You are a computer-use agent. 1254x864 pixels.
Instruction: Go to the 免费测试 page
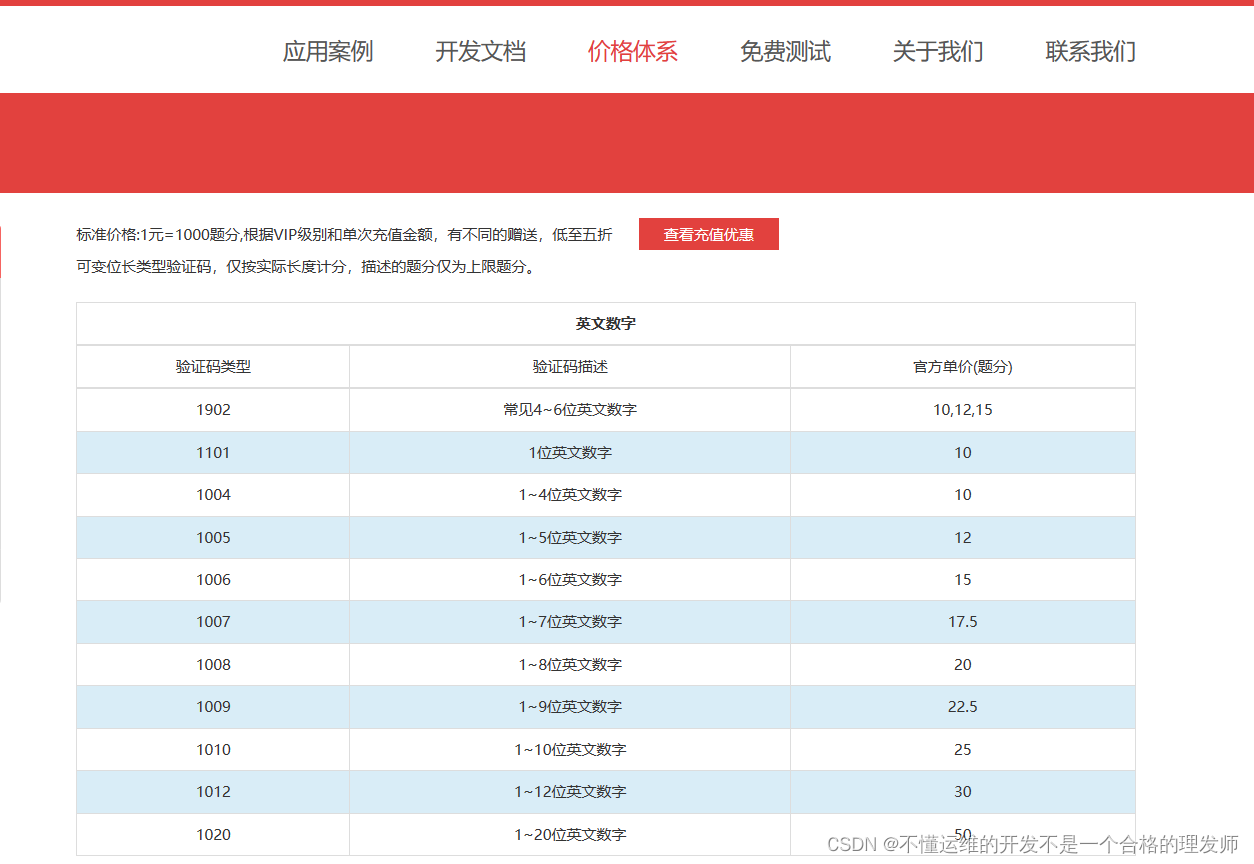click(x=785, y=51)
